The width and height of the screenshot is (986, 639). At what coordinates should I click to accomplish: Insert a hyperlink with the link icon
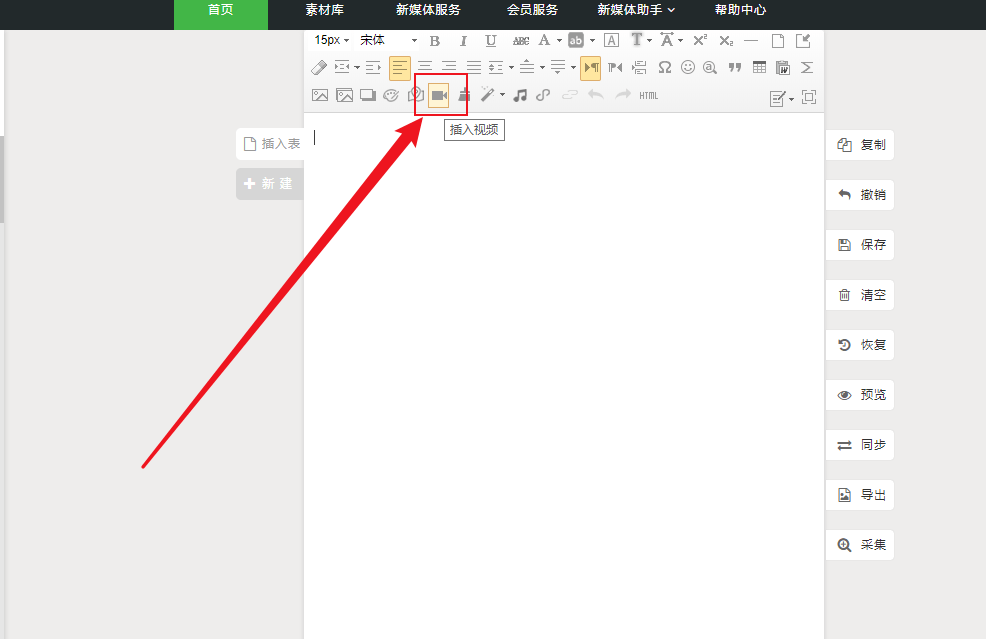coord(543,95)
